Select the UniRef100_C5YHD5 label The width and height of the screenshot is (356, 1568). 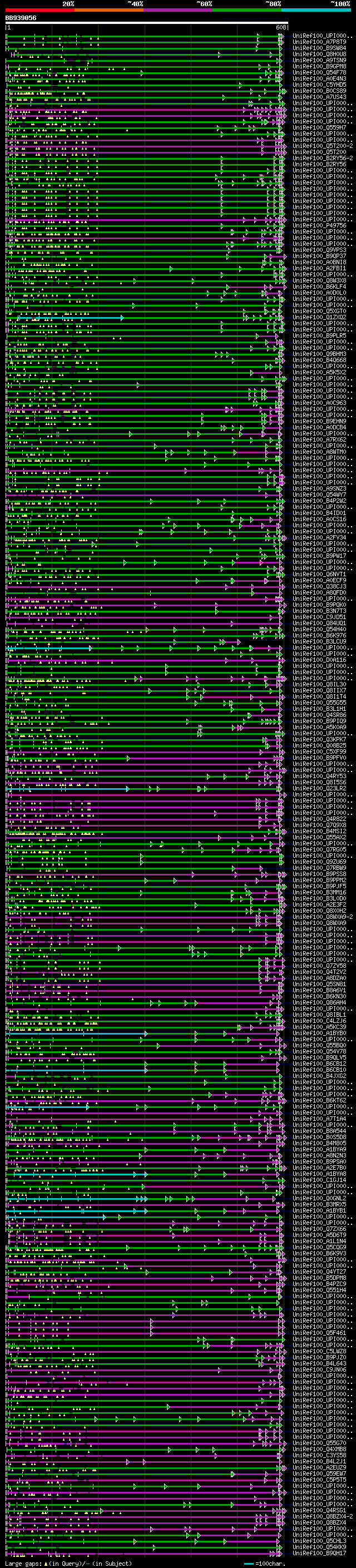click(319, 85)
